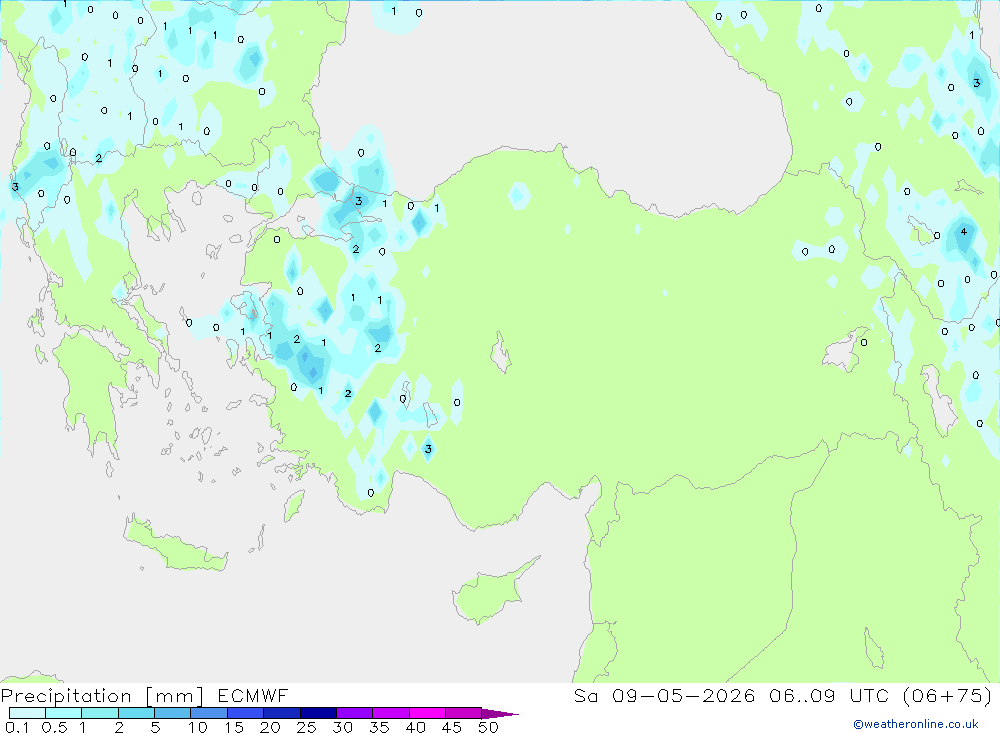Click the '(06+75)' forecast offset text
This screenshot has width=1000, height=733.
[948, 695]
